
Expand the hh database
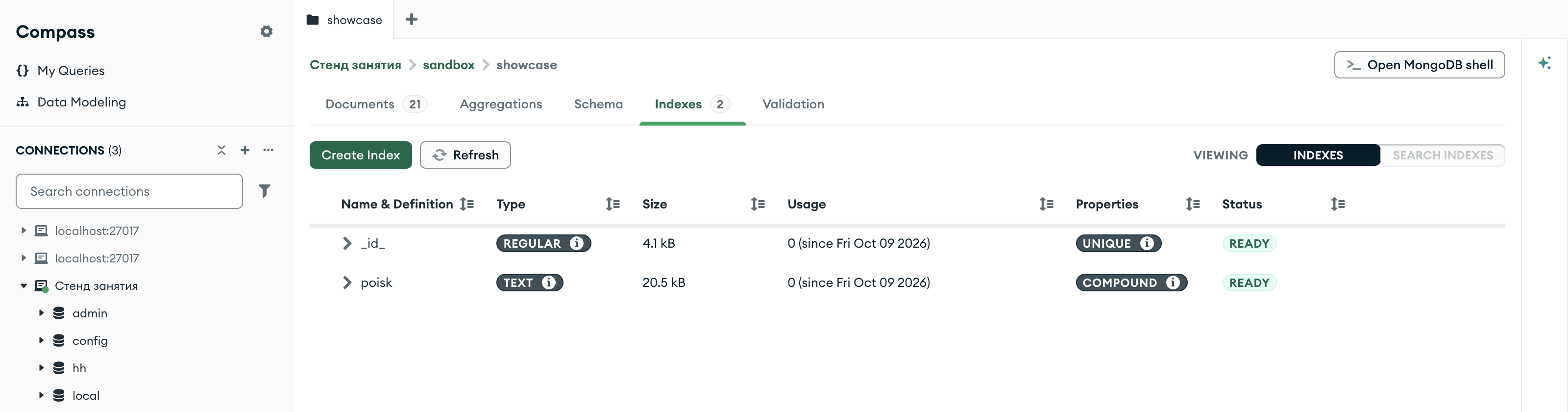(x=41, y=367)
